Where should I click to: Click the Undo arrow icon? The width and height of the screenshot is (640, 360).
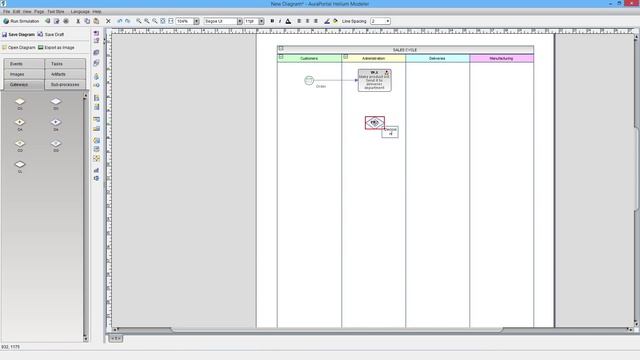120,21
